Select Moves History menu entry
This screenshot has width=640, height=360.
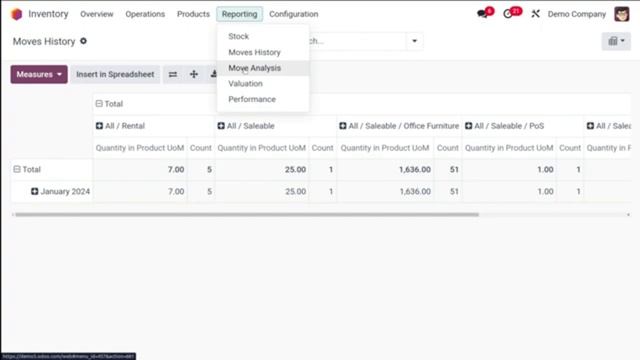click(263, 52)
